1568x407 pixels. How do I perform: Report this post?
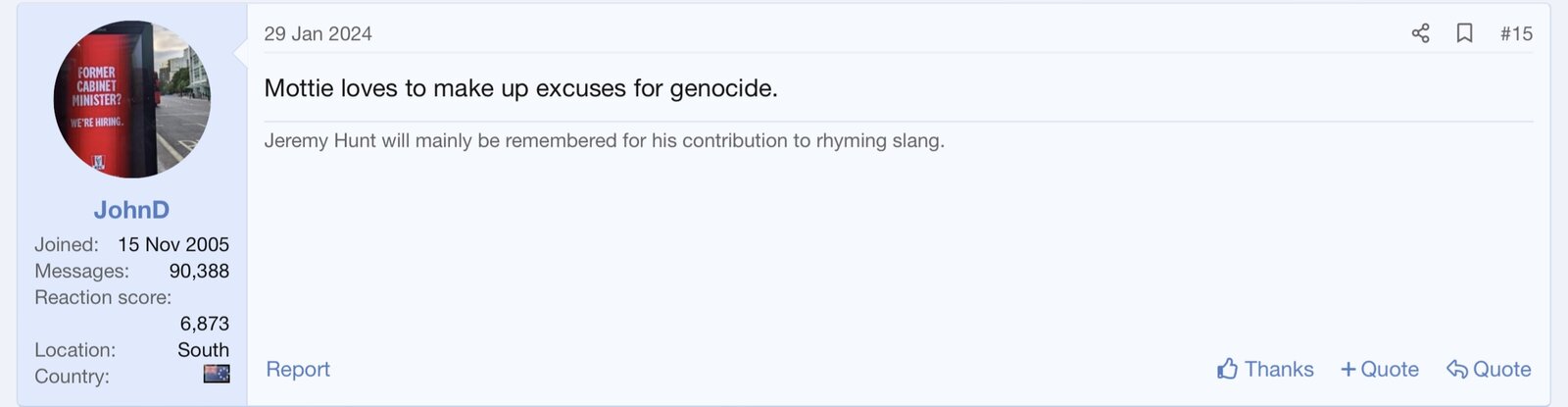tap(298, 369)
